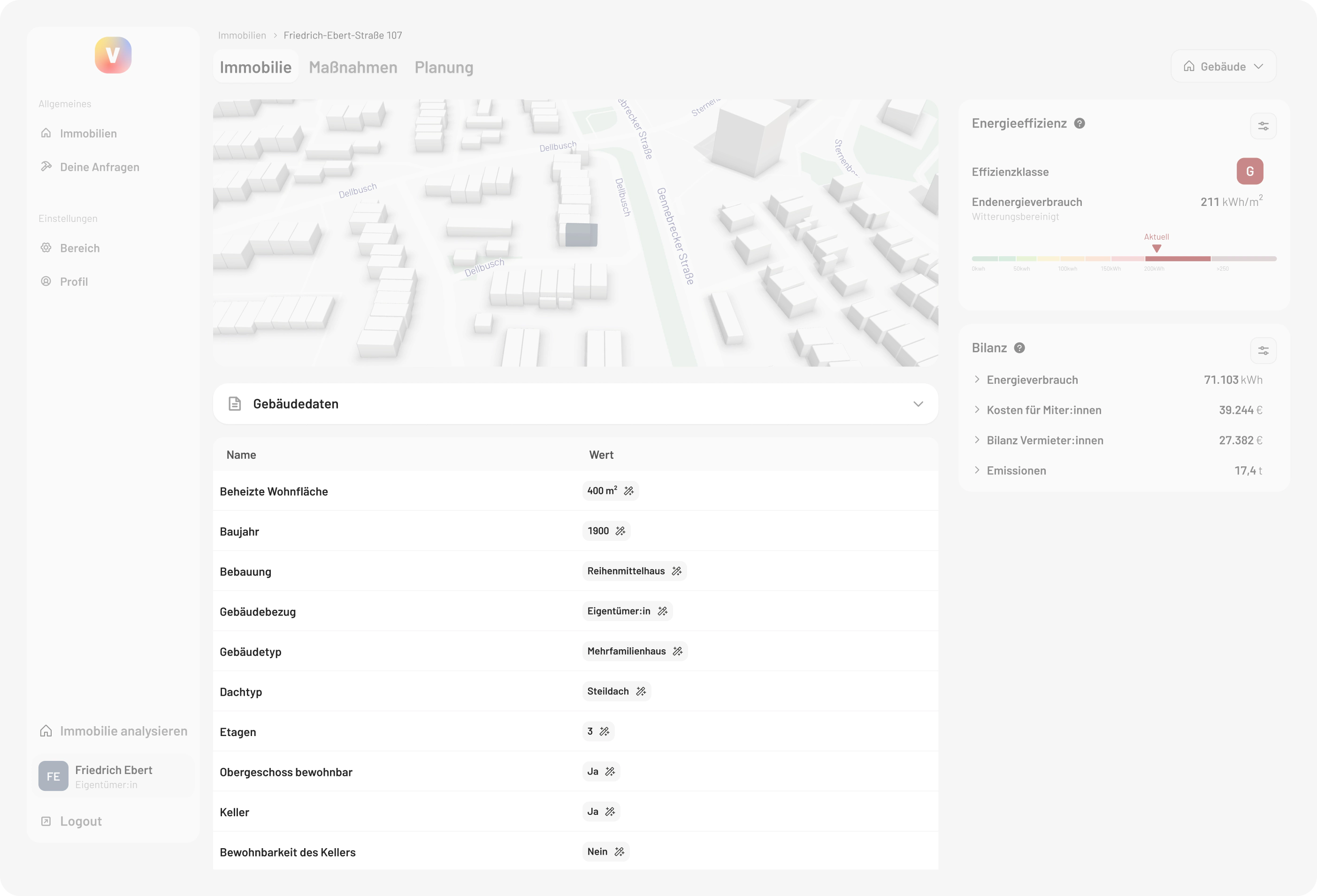Click the Bereich gear icon

tap(46, 248)
